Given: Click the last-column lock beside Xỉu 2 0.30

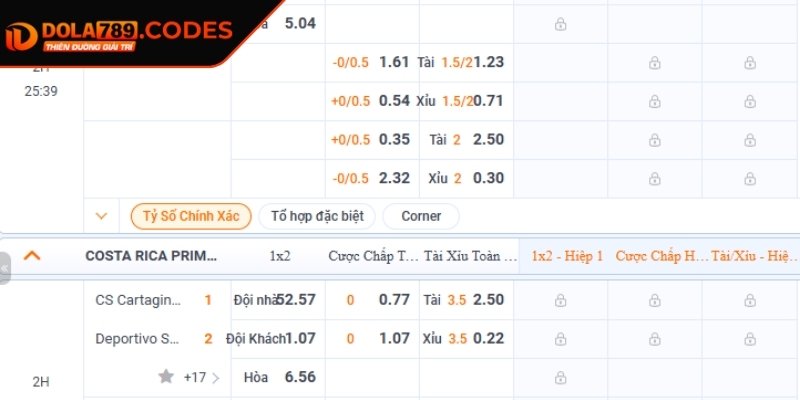Looking at the screenshot, I should [x=750, y=179].
